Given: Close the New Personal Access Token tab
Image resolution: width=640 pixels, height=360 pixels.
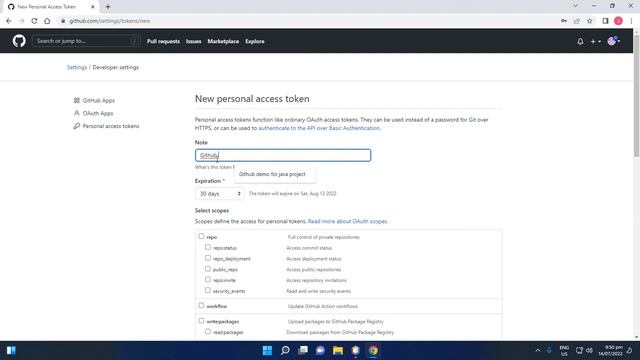Looking at the screenshot, I should [x=93, y=7].
